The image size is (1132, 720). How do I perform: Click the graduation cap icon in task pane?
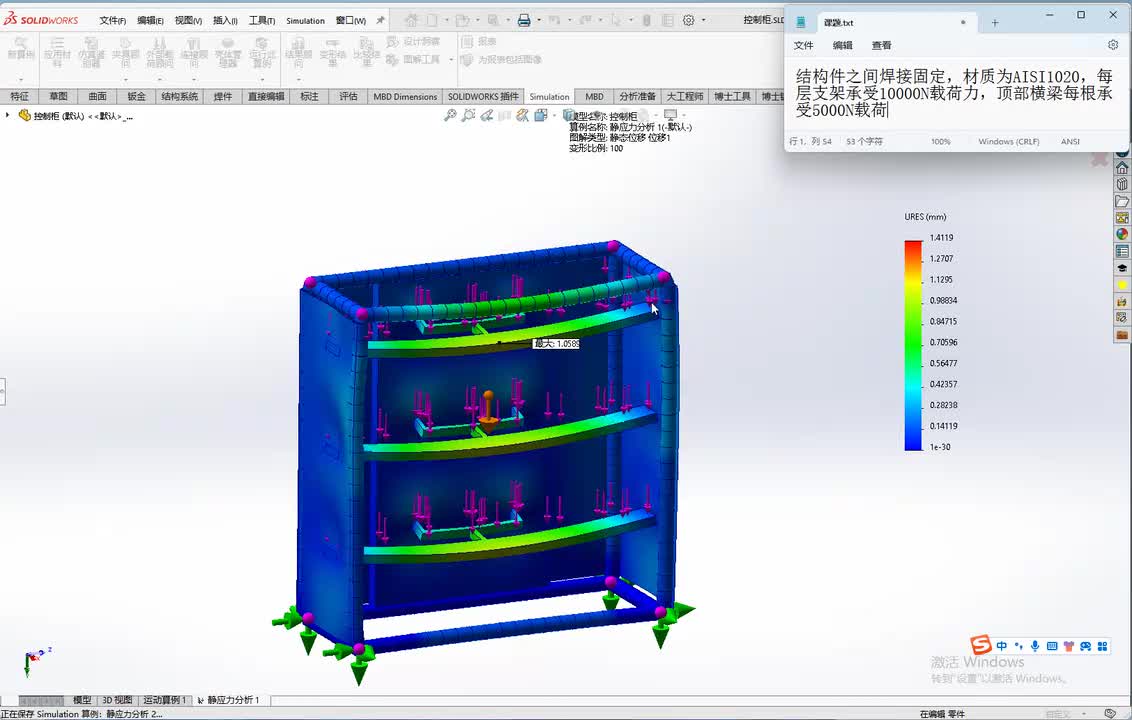(1122, 268)
